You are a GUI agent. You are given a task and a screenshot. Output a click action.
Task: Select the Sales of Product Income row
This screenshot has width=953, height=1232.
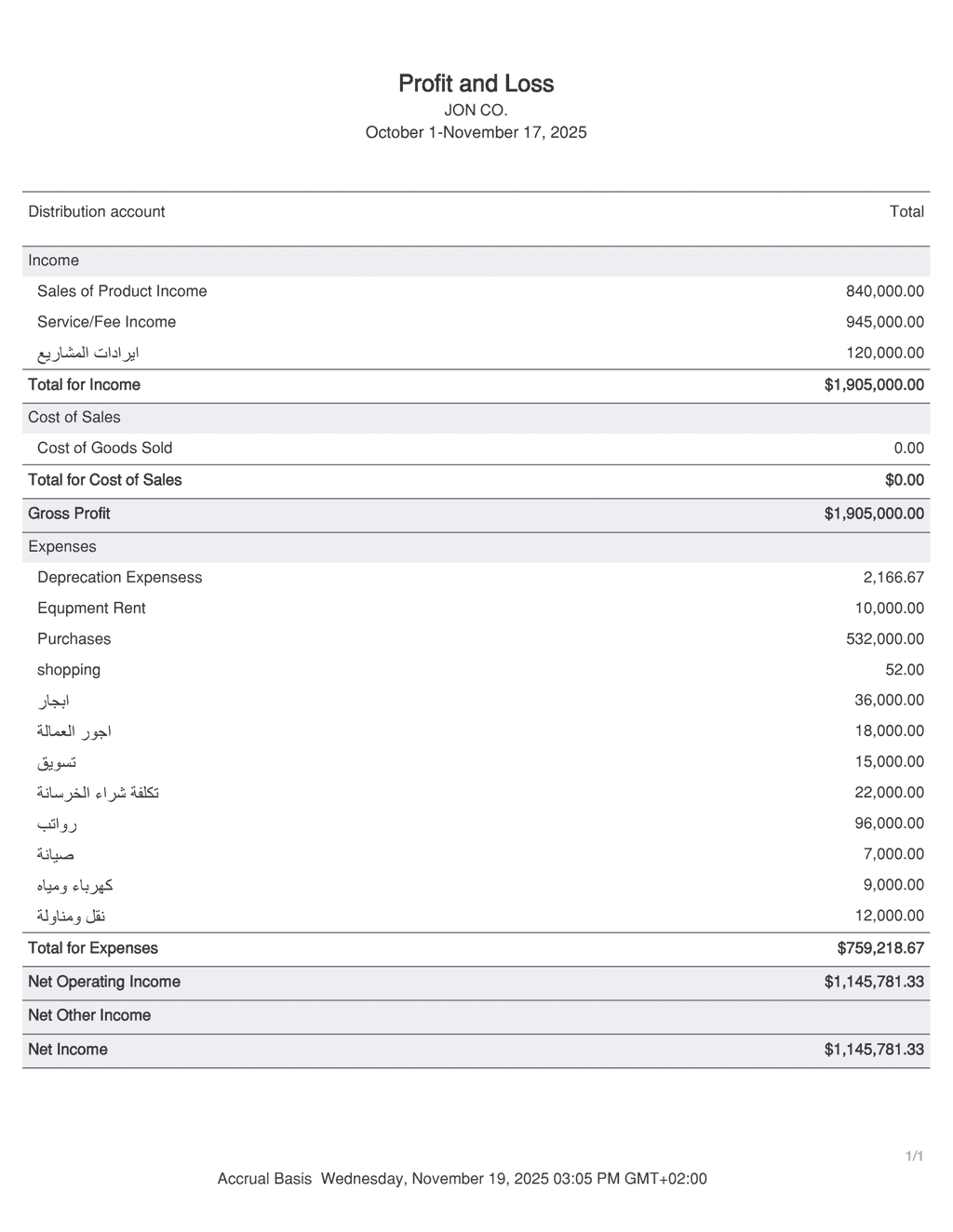[122, 291]
